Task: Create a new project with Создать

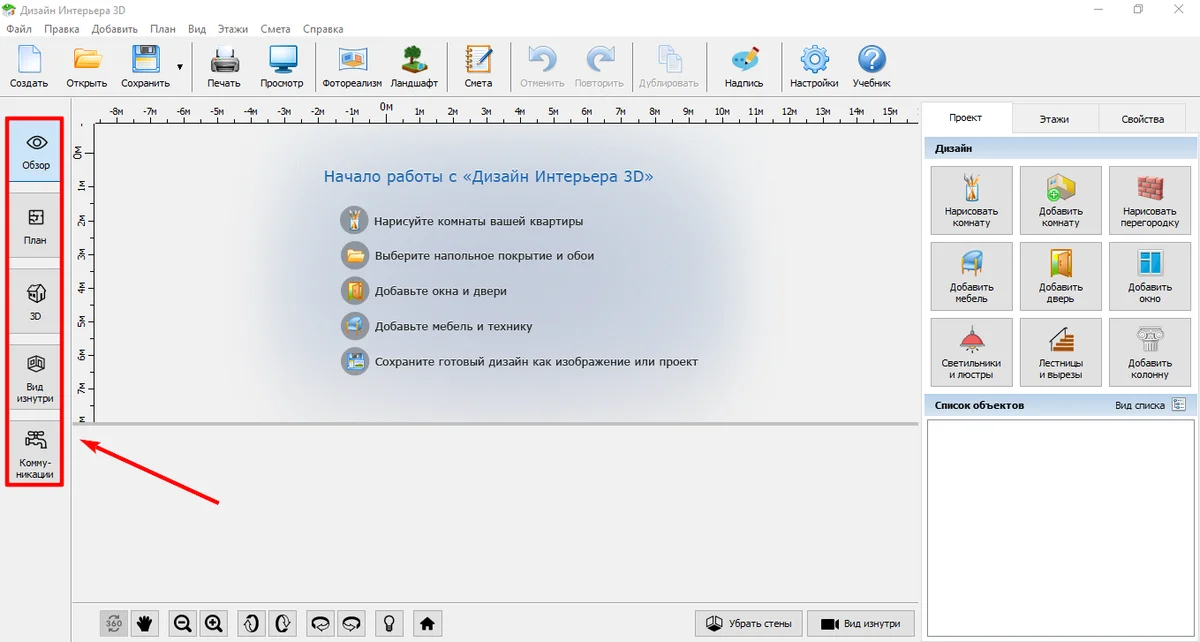Action: pyautogui.click(x=29, y=67)
